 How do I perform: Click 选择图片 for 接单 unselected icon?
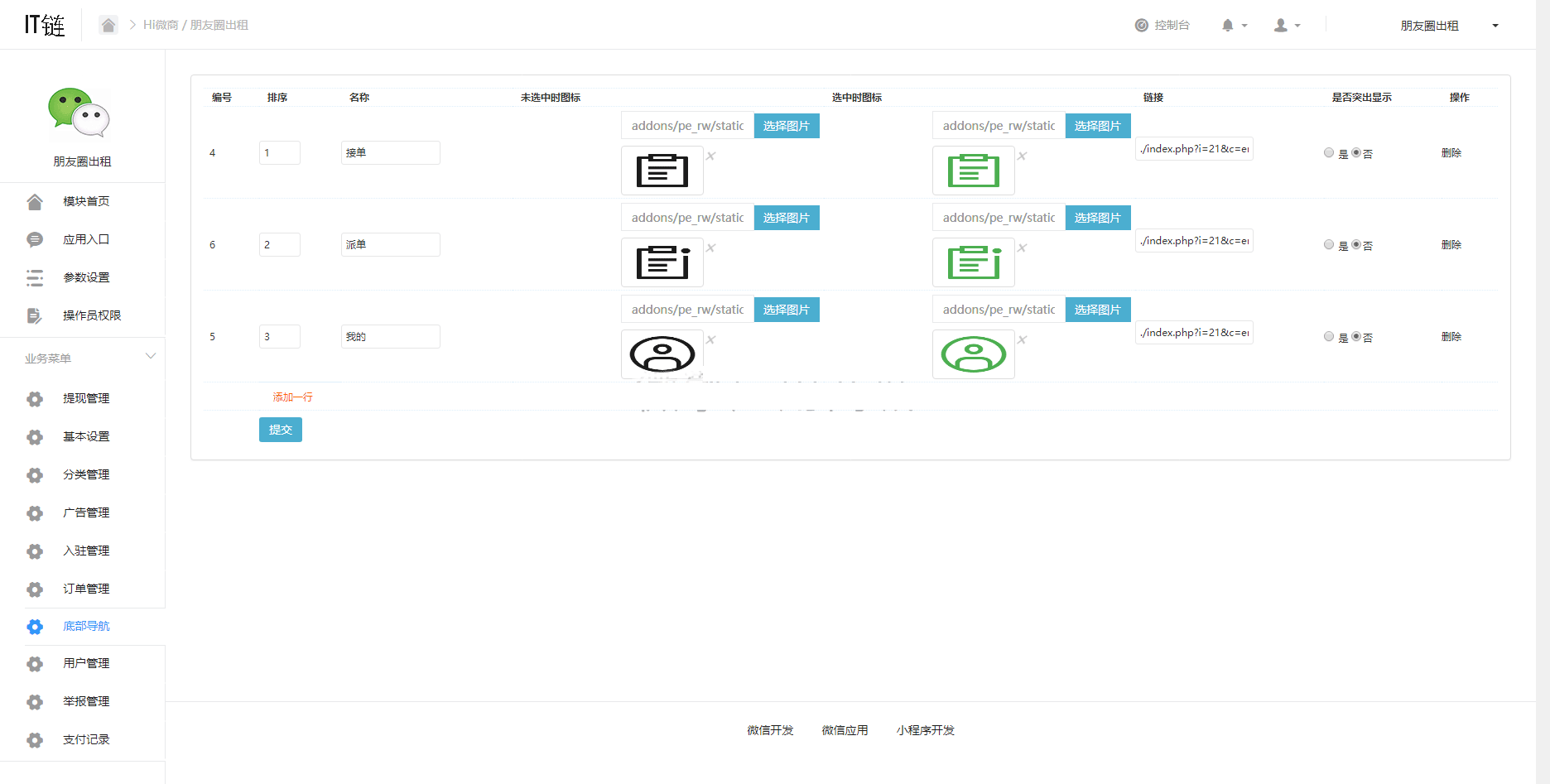coord(787,126)
